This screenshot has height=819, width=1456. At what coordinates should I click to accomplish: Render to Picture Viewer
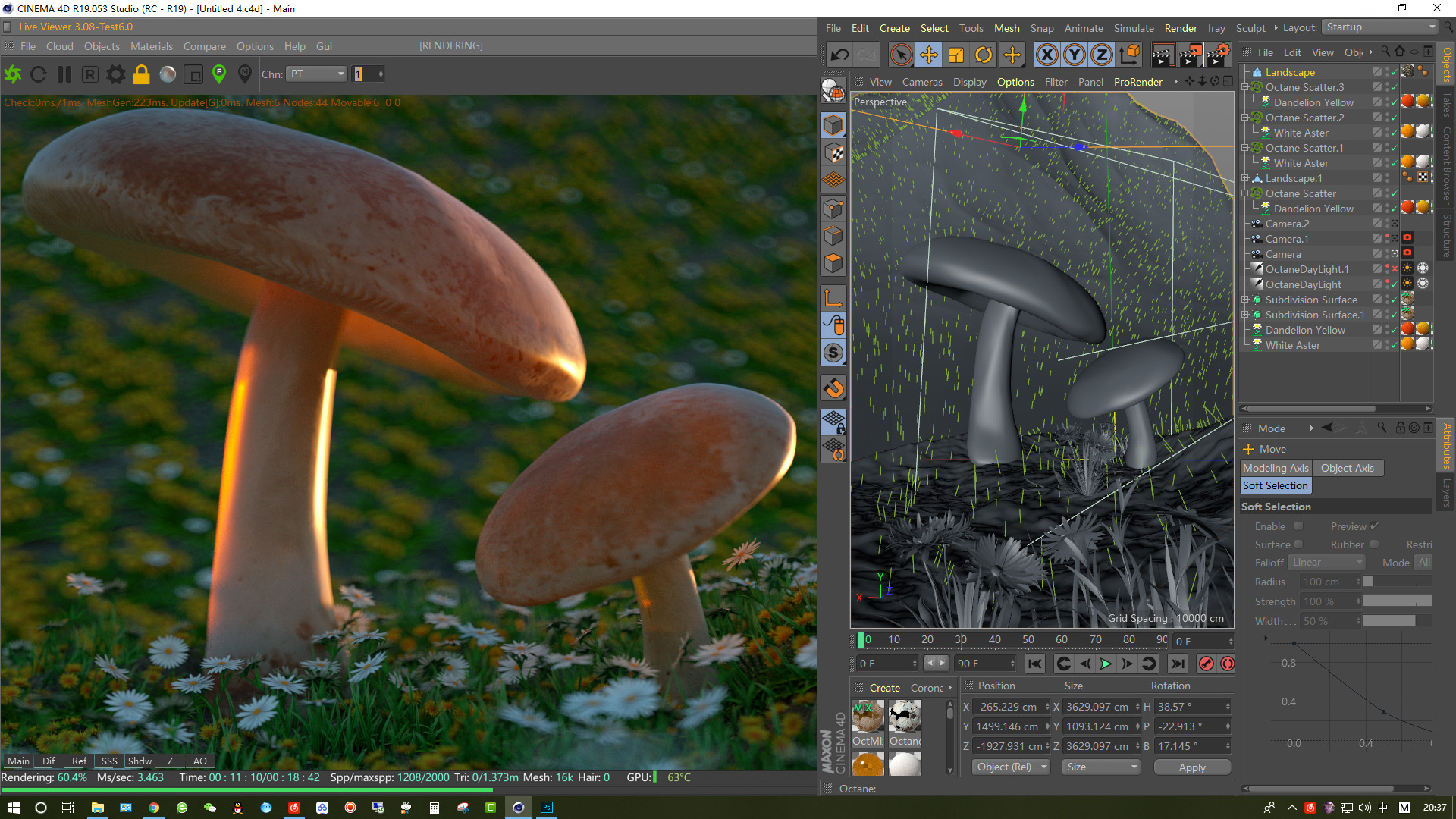(x=1189, y=54)
